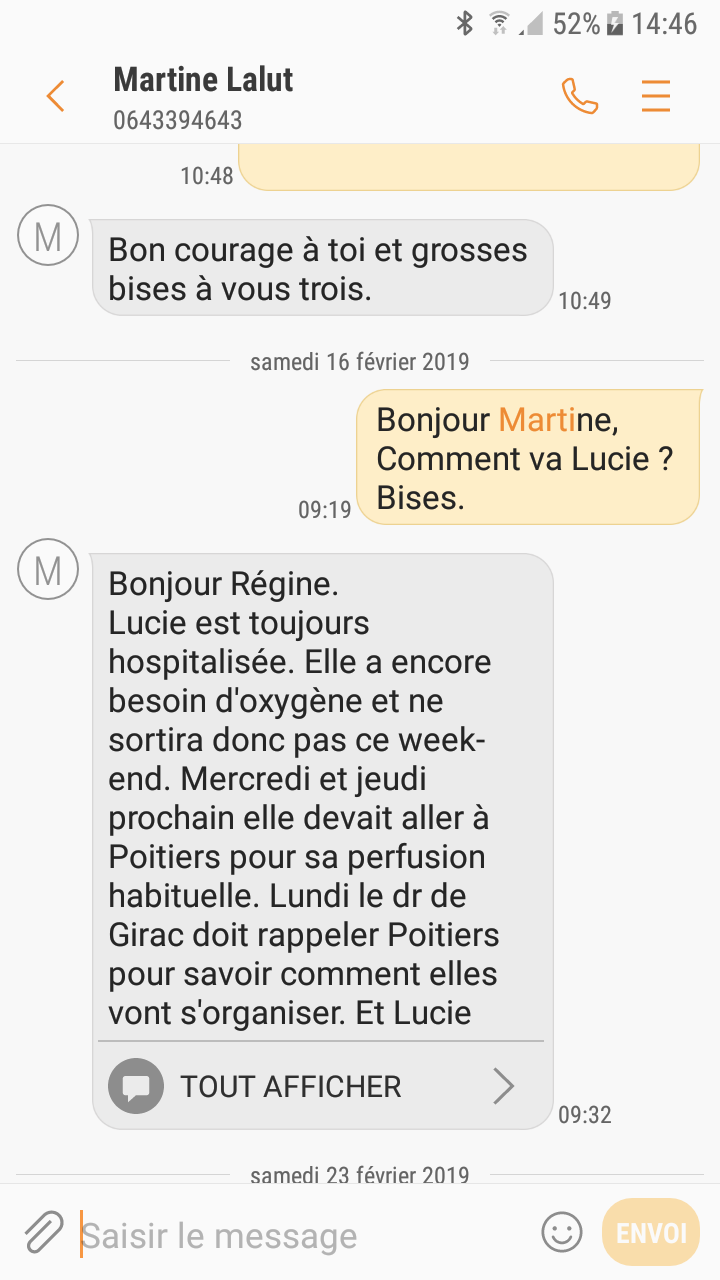Tap the speech bubble icon beside TOUT AFFICHER
This screenshot has width=720, height=1280.
pos(136,1087)
